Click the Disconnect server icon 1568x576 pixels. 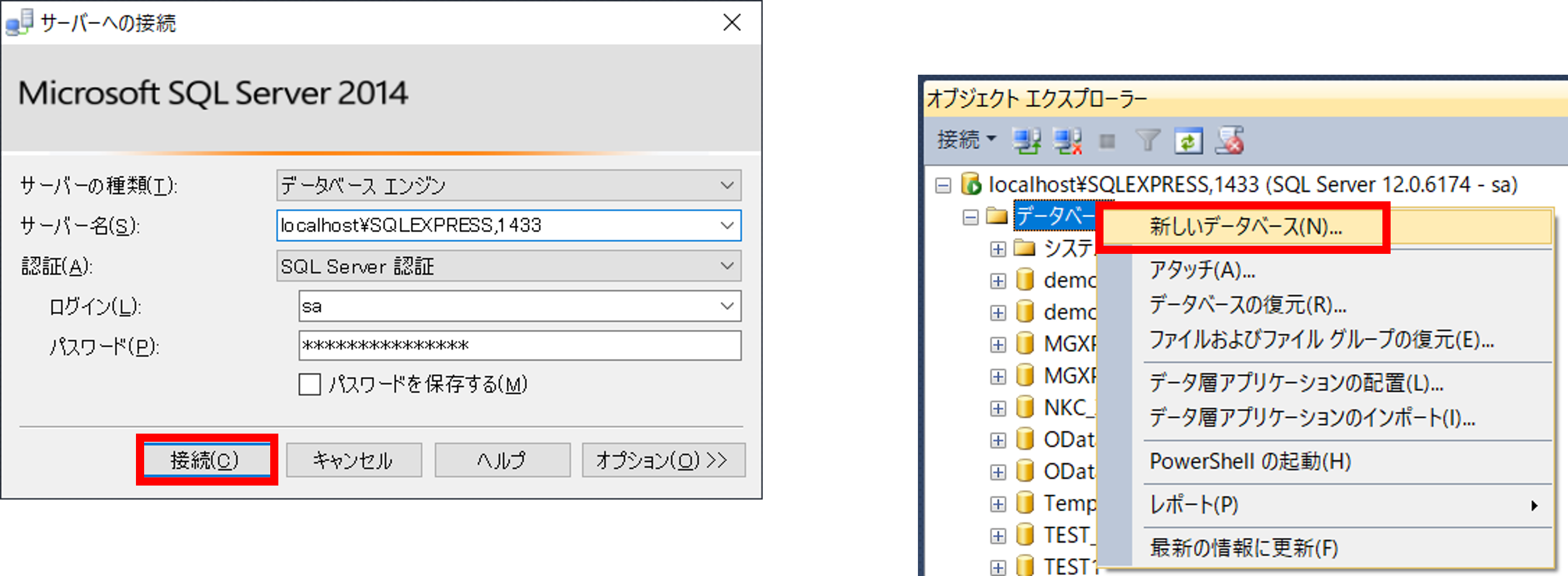[1068, 139]
